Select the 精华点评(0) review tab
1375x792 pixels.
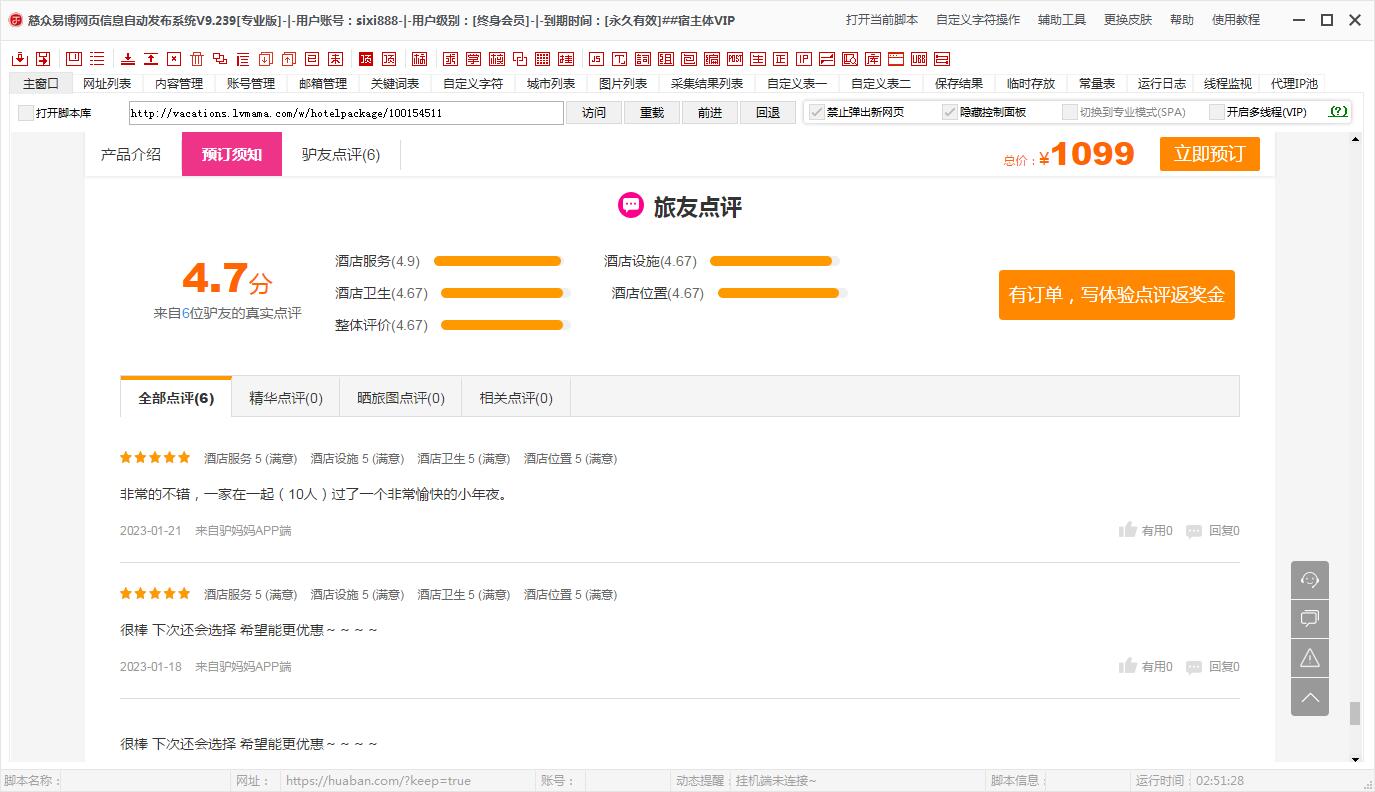point(286,398)
